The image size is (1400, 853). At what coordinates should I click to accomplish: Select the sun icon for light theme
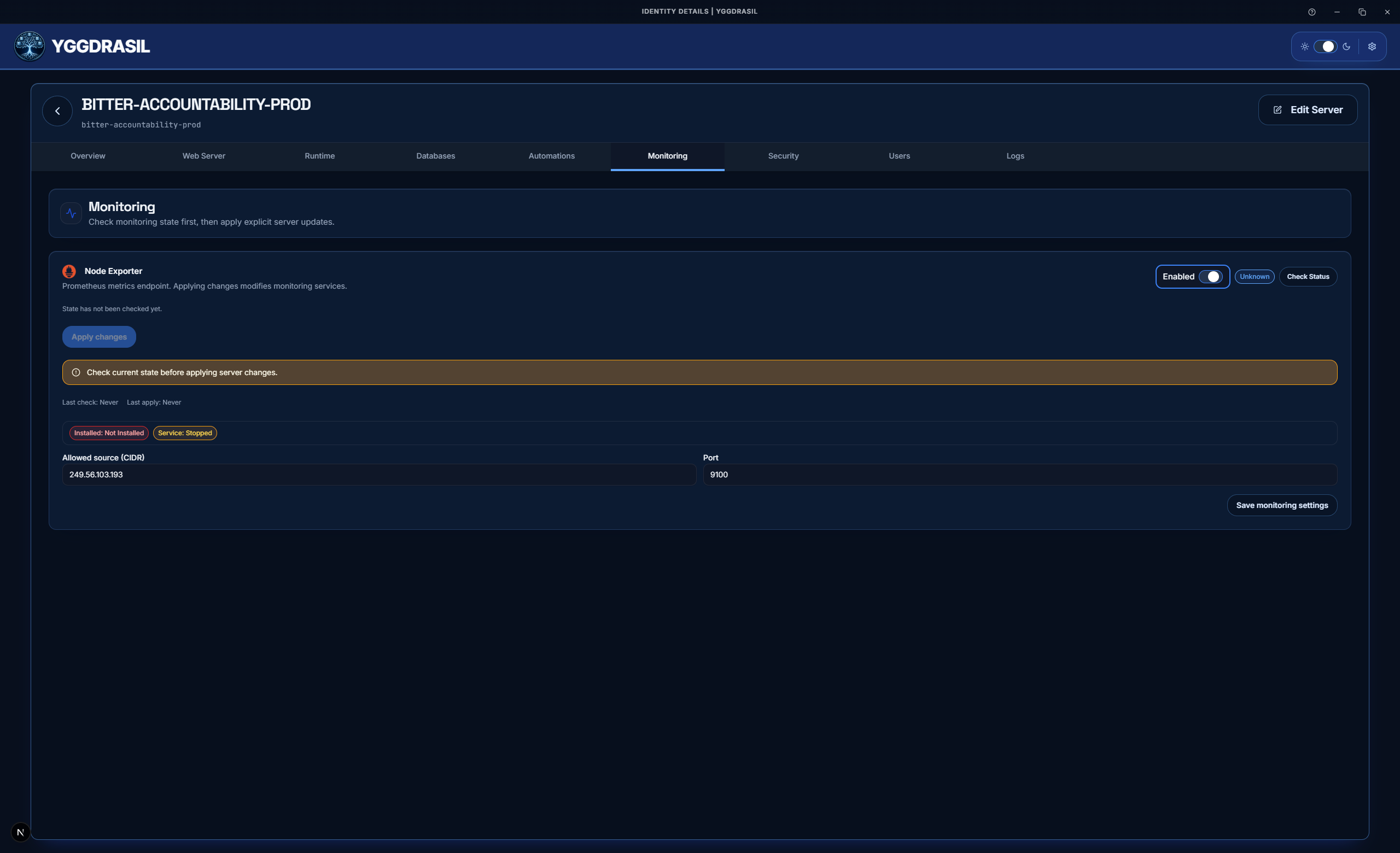coord(1305,46)
